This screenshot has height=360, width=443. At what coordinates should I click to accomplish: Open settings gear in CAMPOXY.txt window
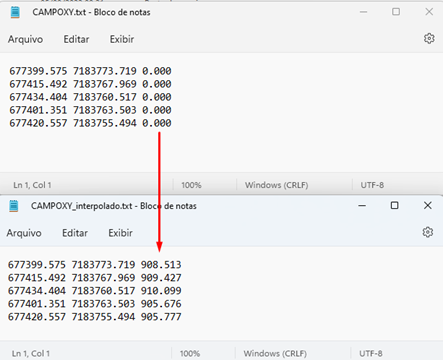pos(429,39)
